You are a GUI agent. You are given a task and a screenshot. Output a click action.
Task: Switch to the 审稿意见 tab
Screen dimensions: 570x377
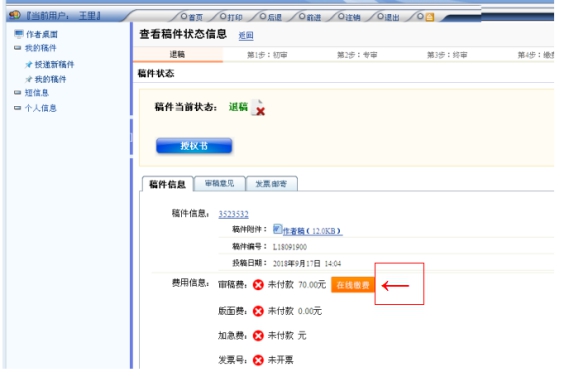220,184
